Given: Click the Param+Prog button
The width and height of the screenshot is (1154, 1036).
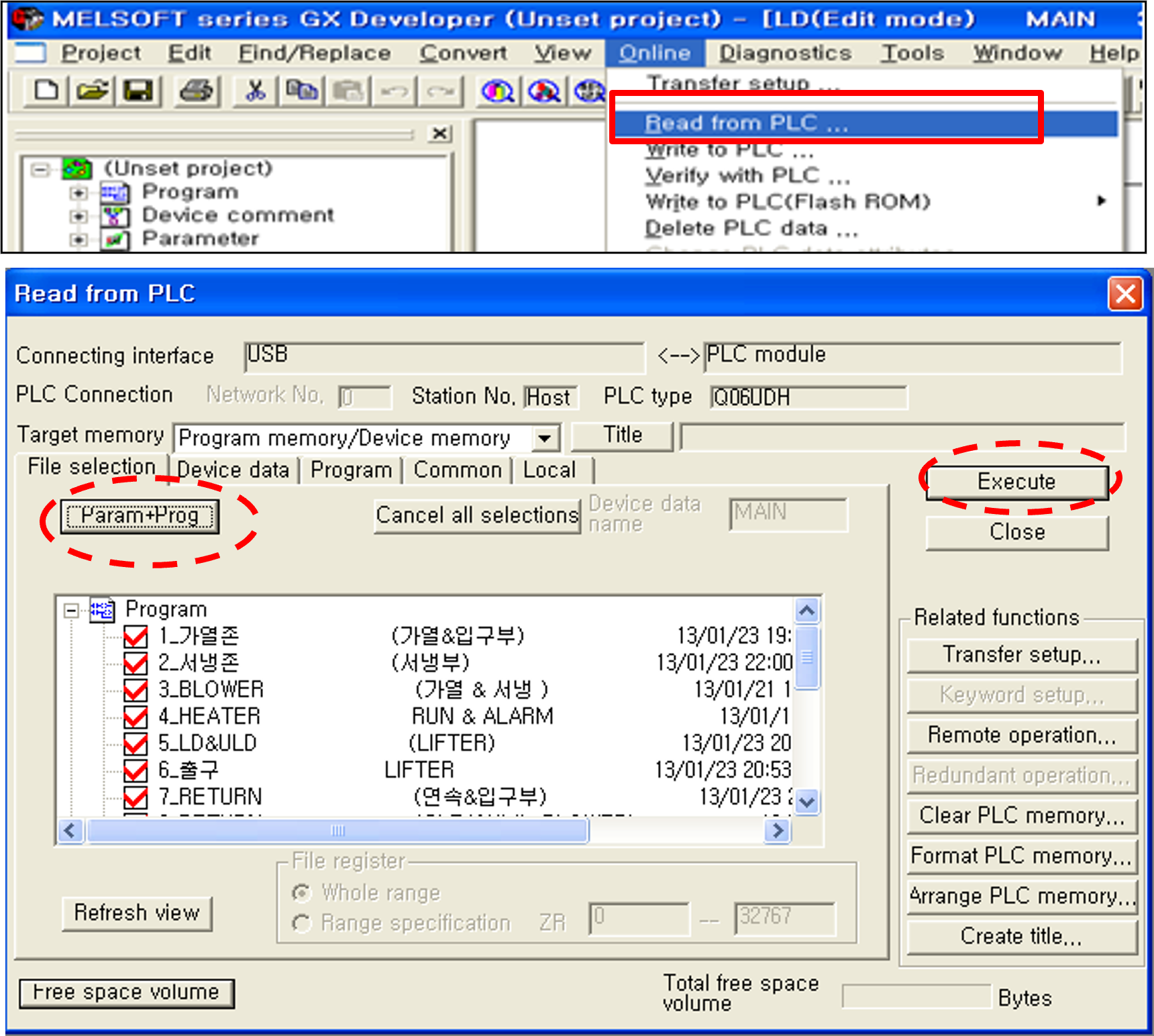Looking at the screenshot, I should click(140, 516).
